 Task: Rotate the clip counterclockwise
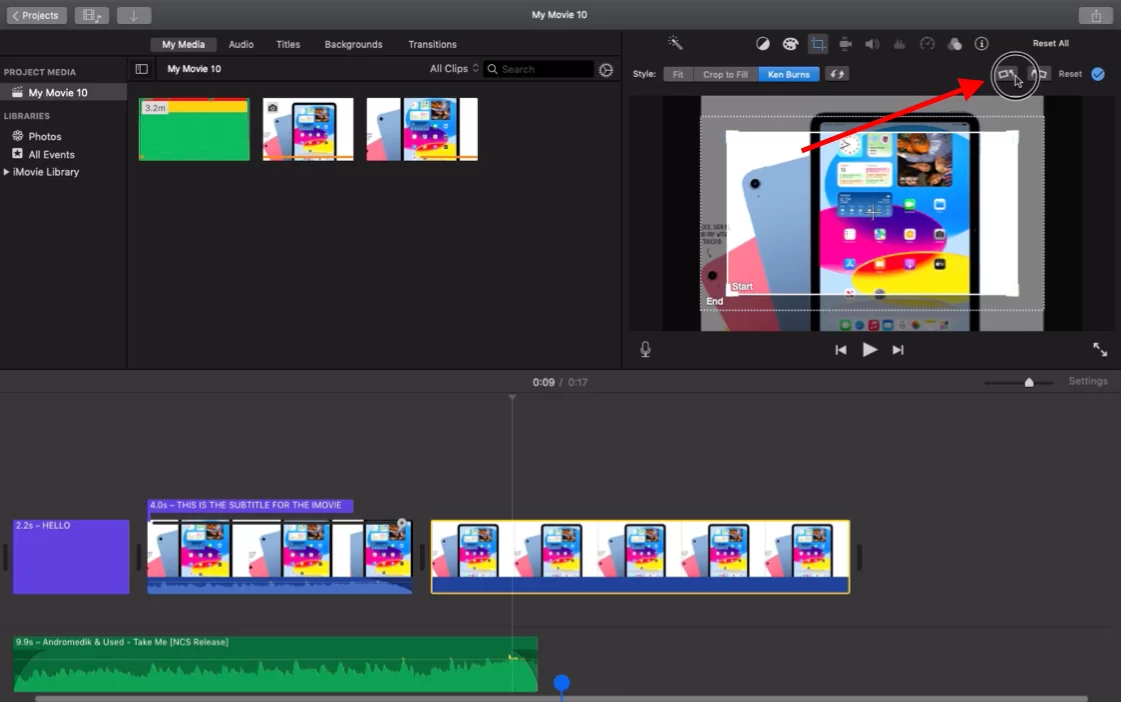[1007, 74]
